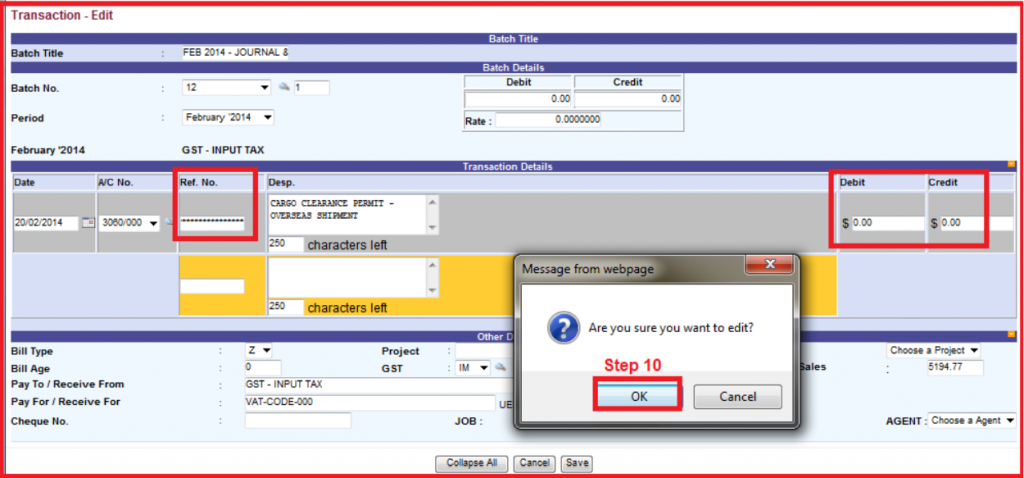
Task: Open the date calendar picker icon
Action: (x=88, y=222)
